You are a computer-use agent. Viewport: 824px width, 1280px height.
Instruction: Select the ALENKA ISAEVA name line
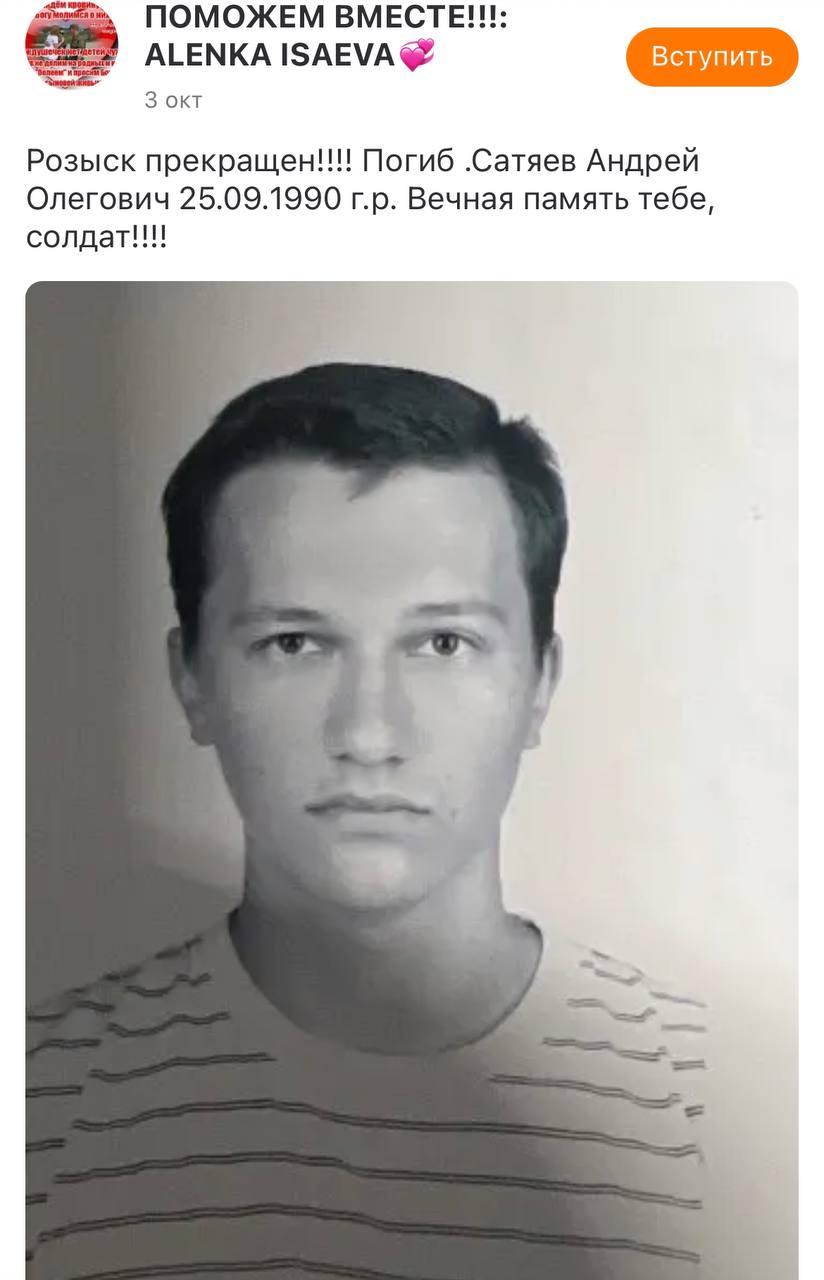tap(270, 56)
